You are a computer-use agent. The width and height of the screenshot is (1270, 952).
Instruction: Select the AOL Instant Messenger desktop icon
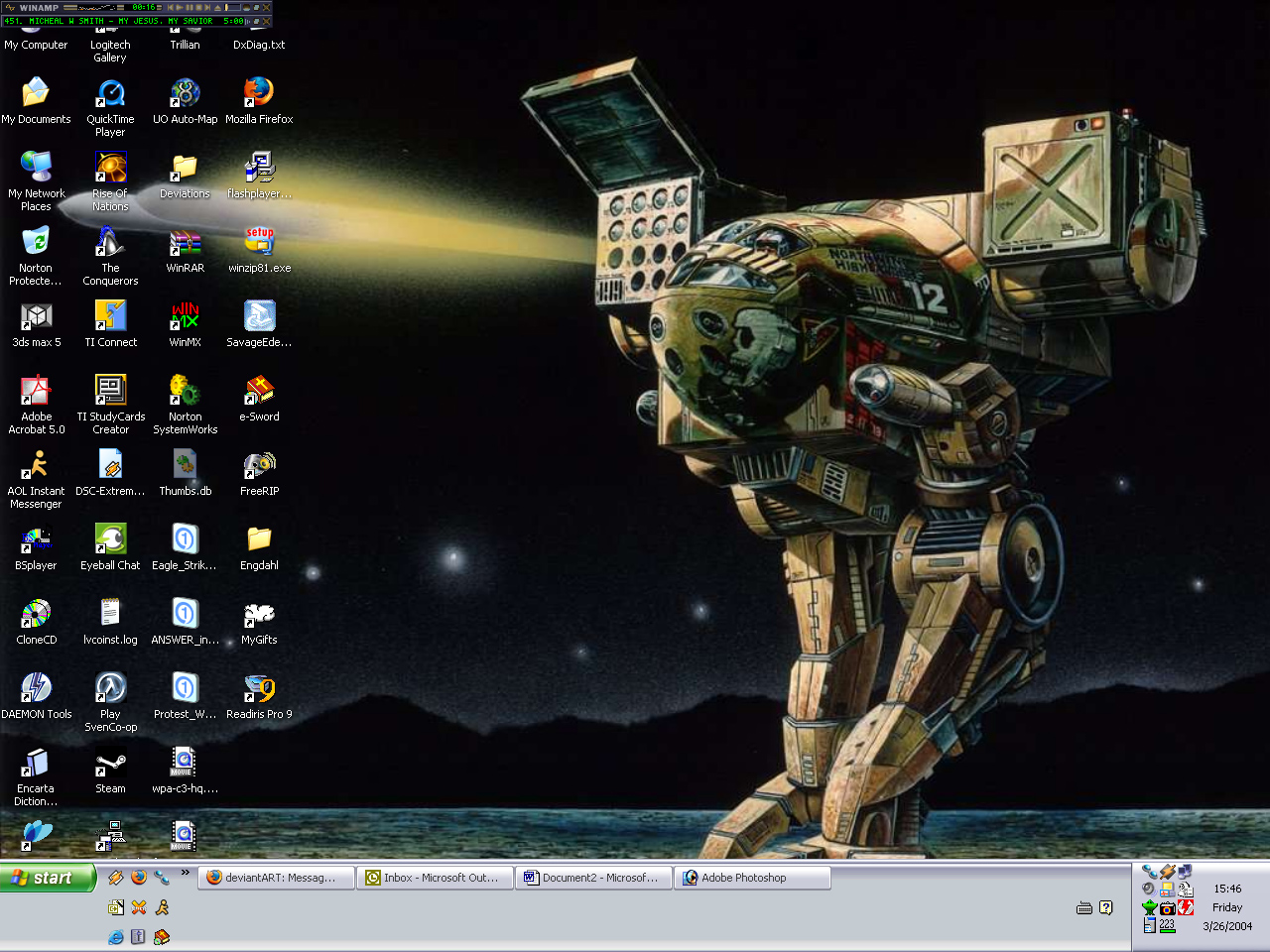point(36,479)
